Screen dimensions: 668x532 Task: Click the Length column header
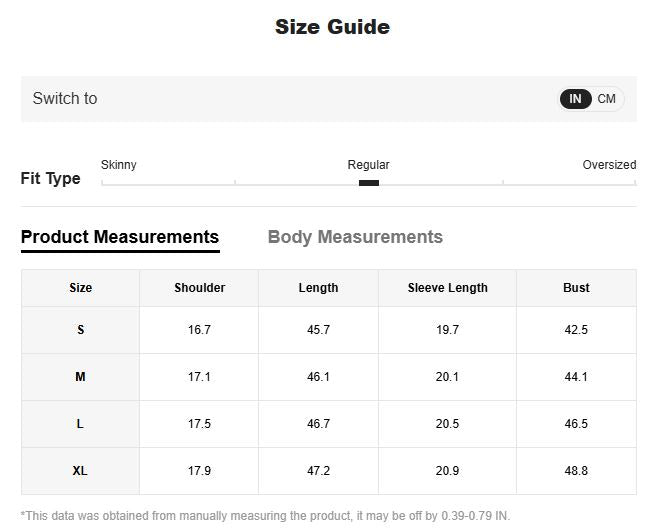point(318,288)
